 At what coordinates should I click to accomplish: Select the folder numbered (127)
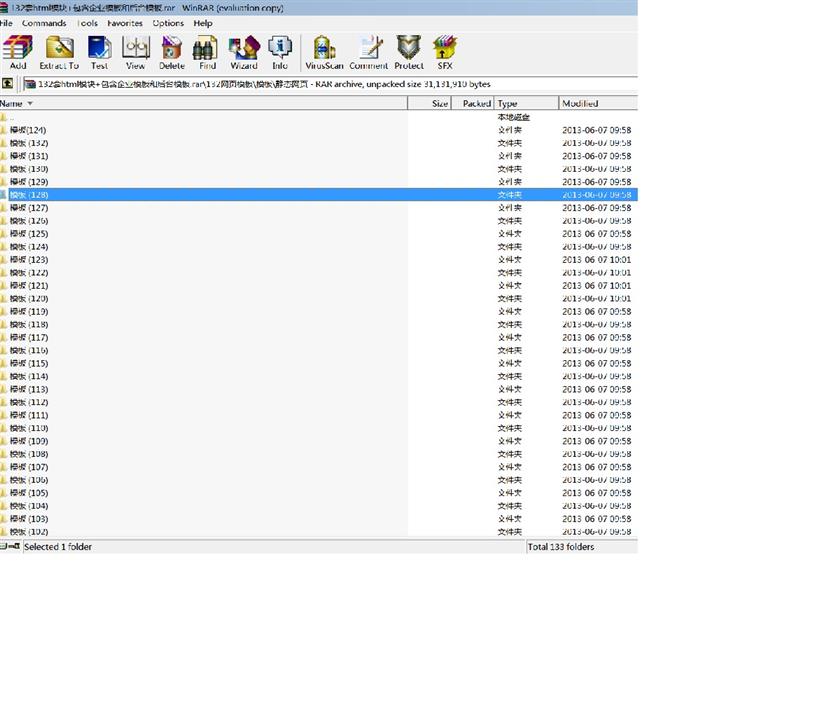(30, 208)
